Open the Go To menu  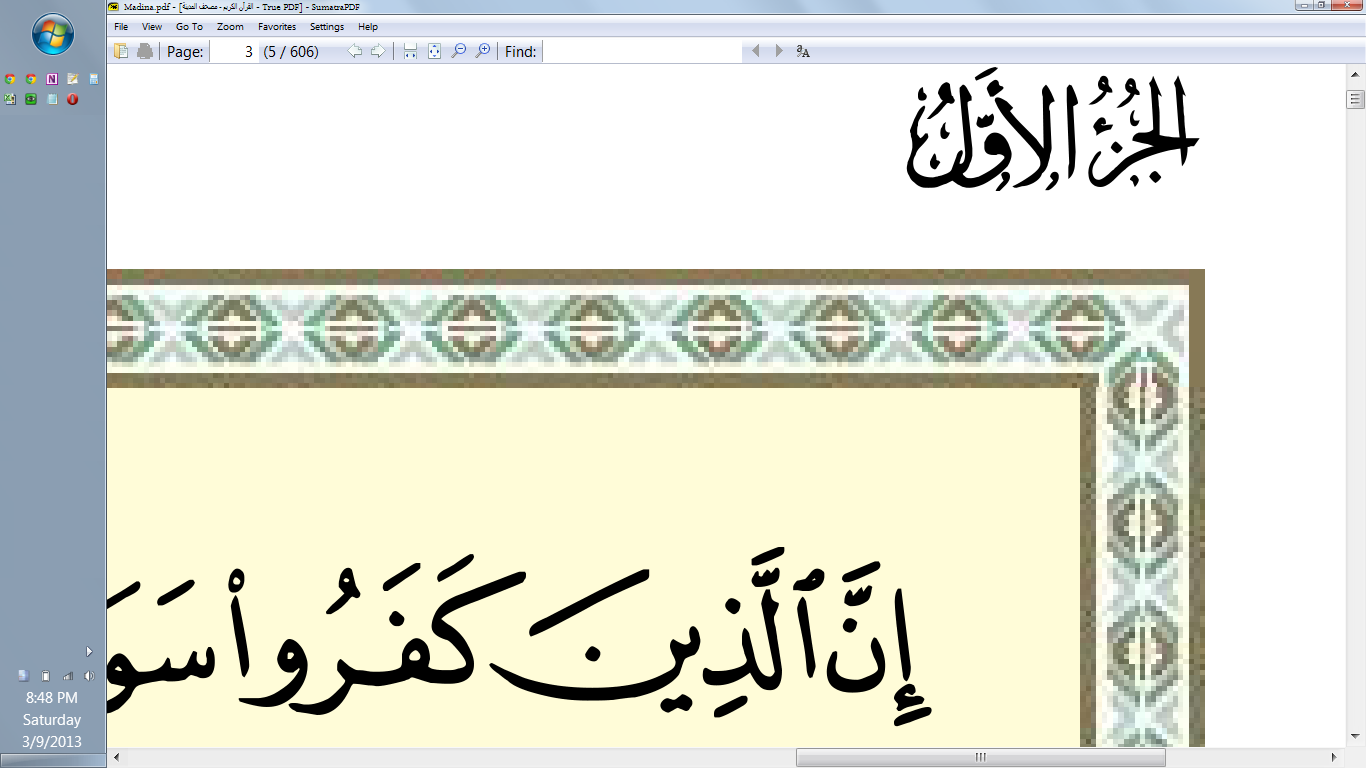click(x=189, y=27)
